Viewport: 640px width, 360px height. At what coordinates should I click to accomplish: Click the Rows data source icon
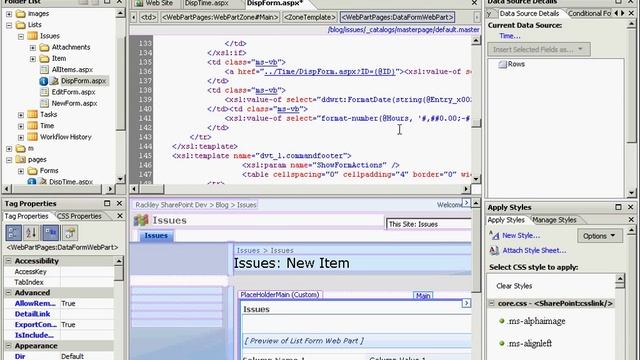(x=502, y=64)
